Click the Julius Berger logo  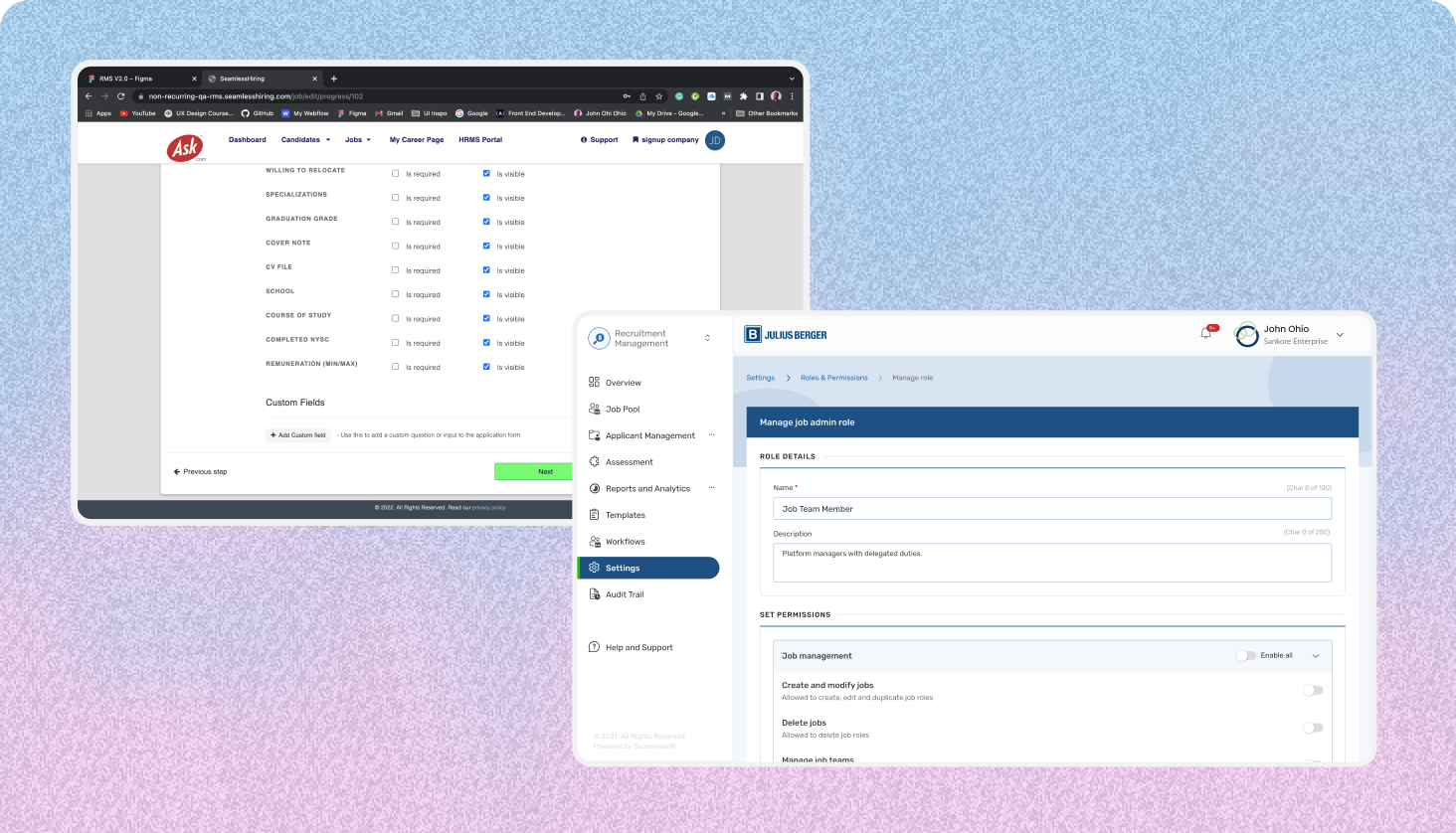(x=786, y=335)
